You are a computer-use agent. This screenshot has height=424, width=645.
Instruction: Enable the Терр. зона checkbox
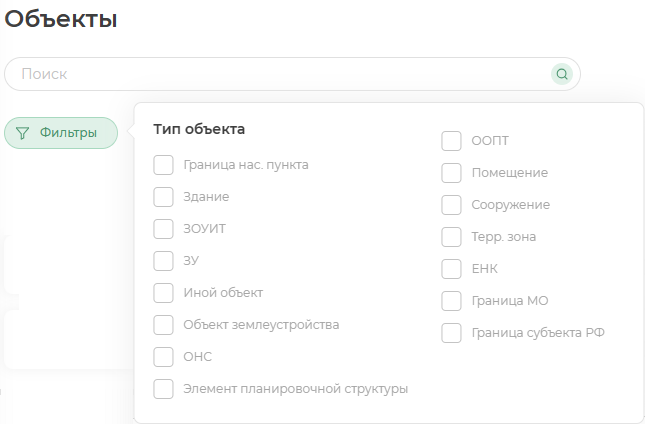pyautogui.click(x=451, y=237)
